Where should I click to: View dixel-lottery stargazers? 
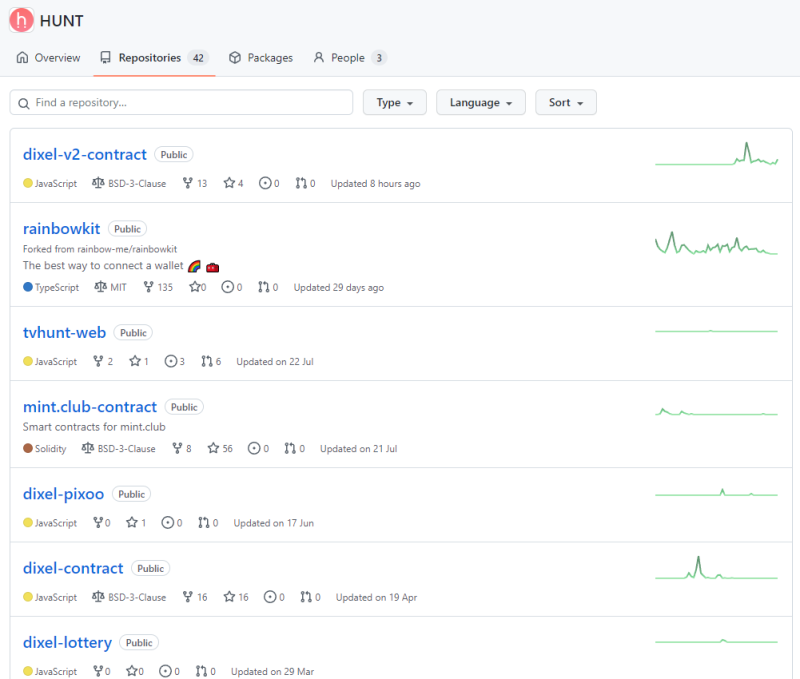coord(135,671)
